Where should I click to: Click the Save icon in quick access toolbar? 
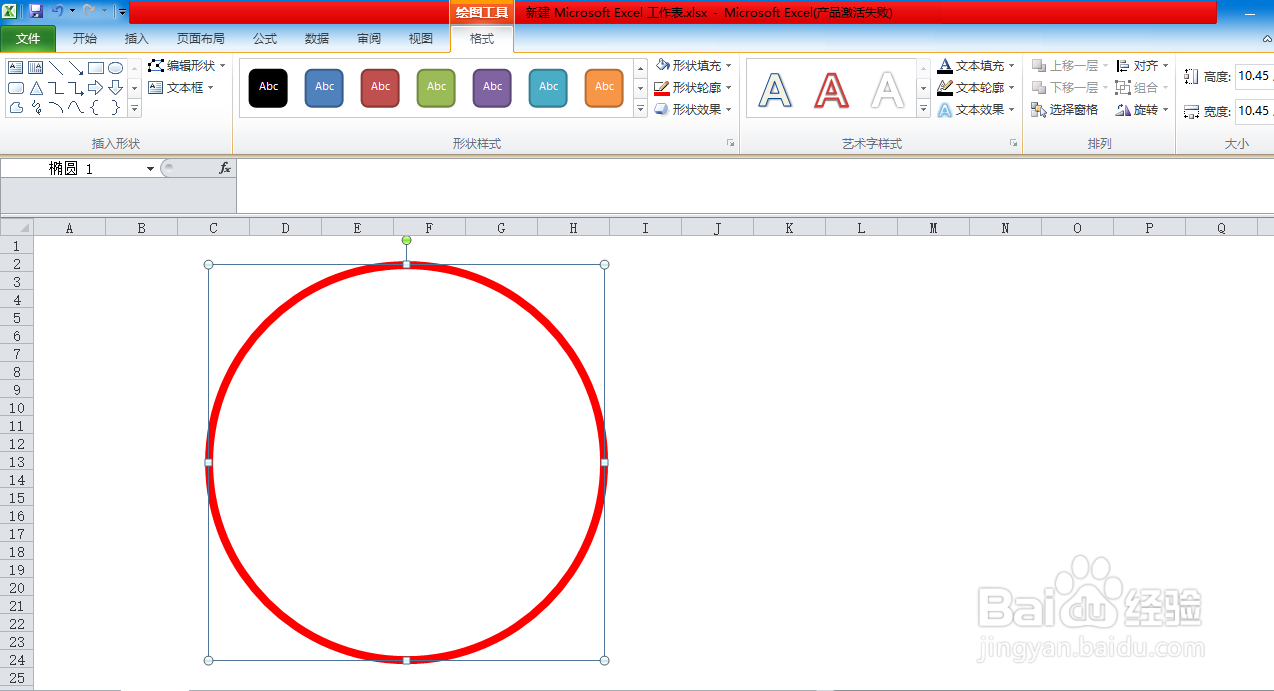coord(36,11)
